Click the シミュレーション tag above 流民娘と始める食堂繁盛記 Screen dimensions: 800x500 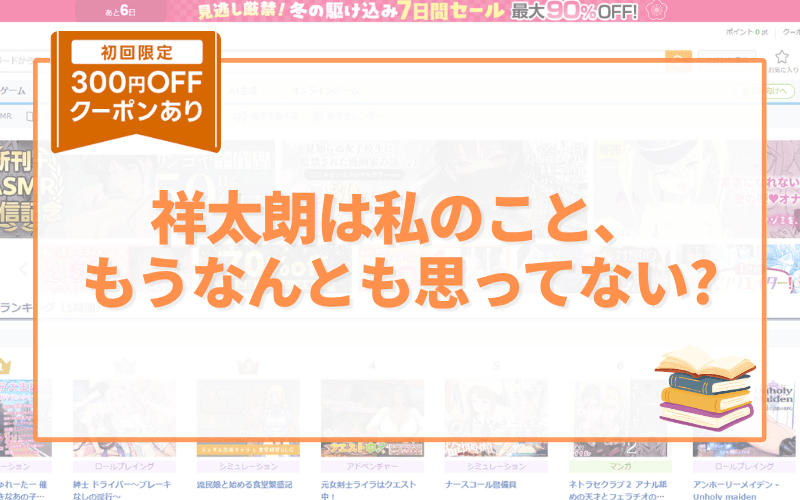(x=248, y=466)
